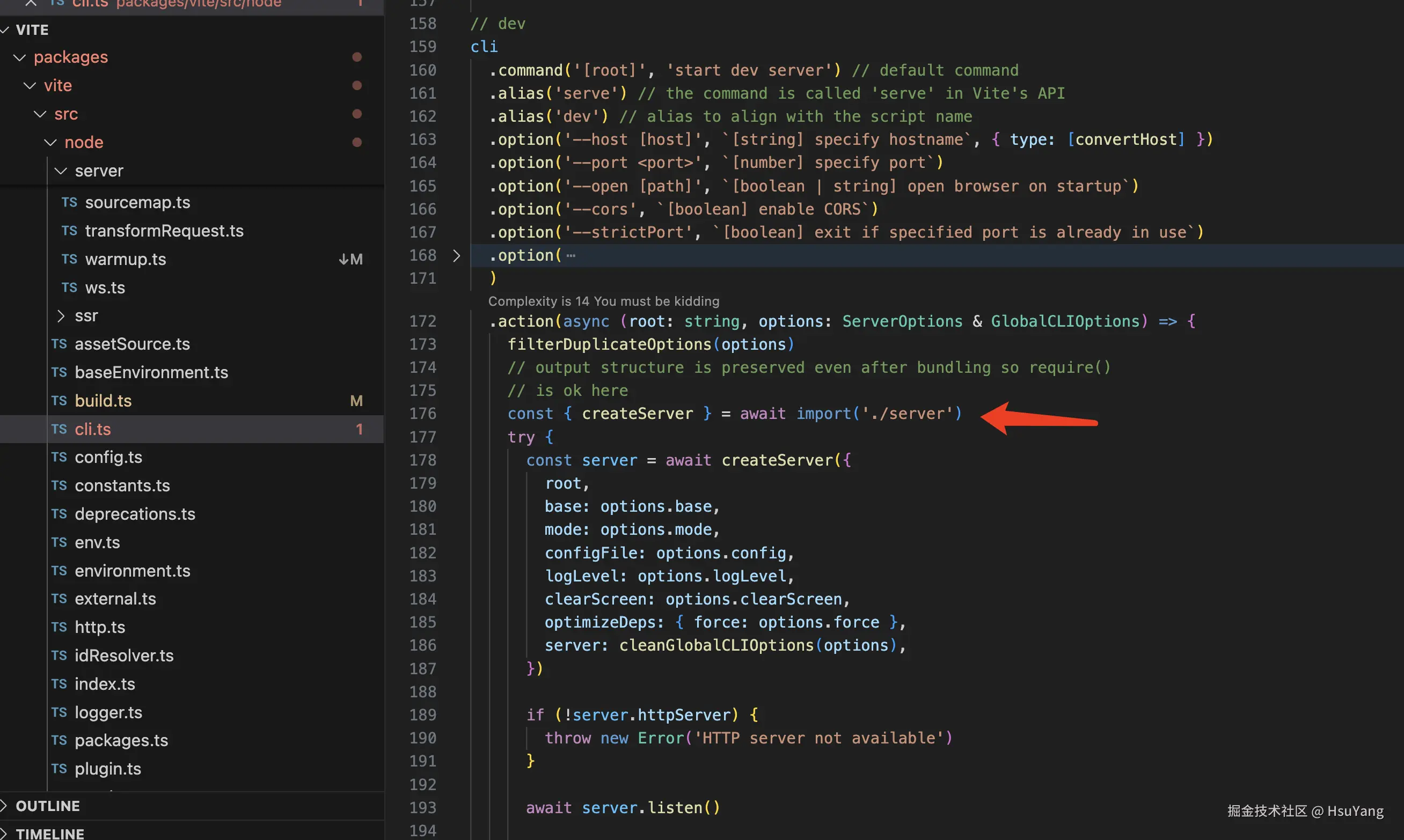This screenshot has height=840, width=1404.
Task: Click TS file icon beside build.ts
Action: [59, 401]
